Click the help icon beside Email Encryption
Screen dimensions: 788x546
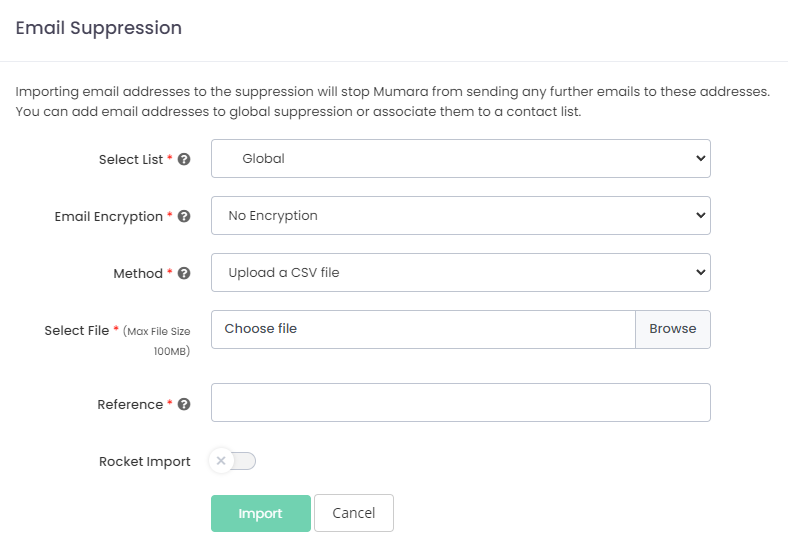(184, 216)
